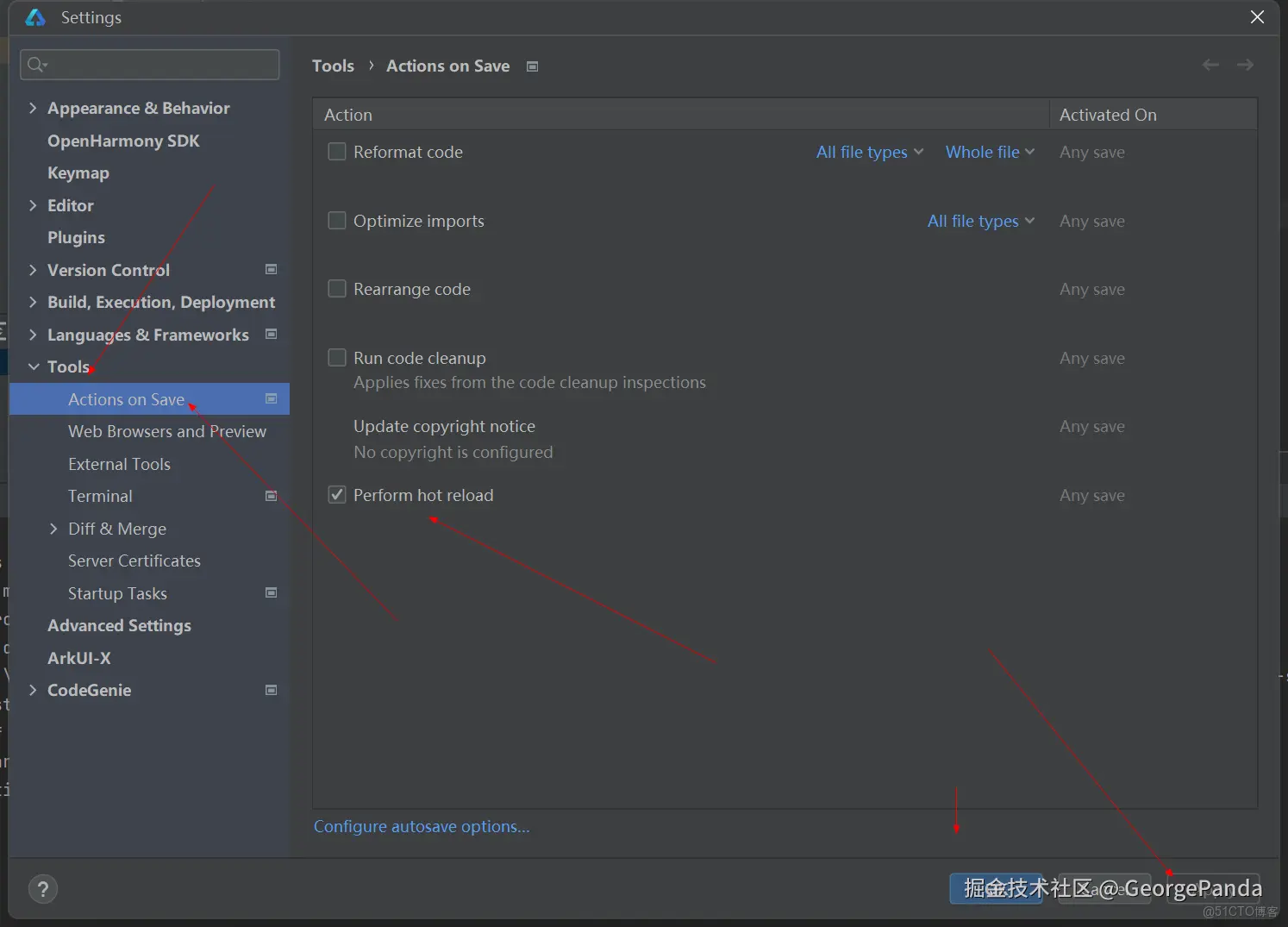Click Configure autosave options link
Viewport: 1288px width, 927px height.
point(422,826)
